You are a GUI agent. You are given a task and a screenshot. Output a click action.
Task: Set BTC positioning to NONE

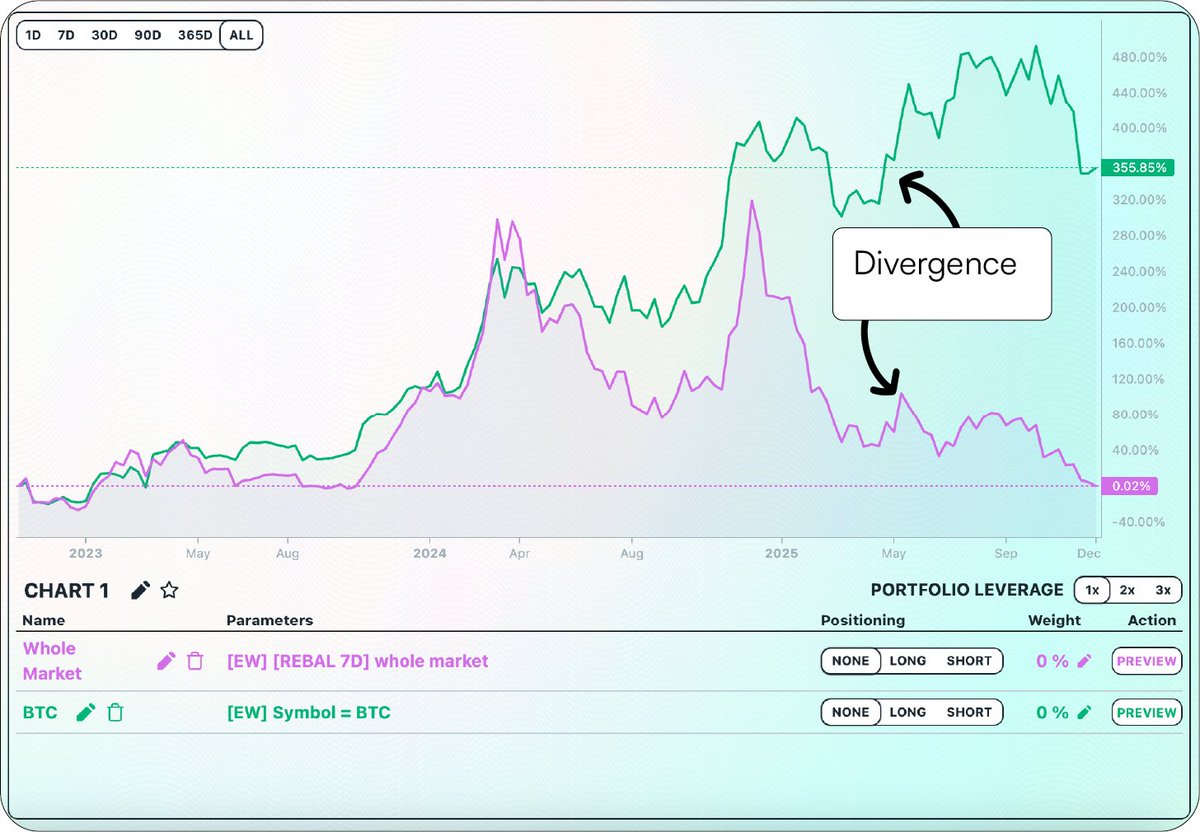[x=851, y=712]
